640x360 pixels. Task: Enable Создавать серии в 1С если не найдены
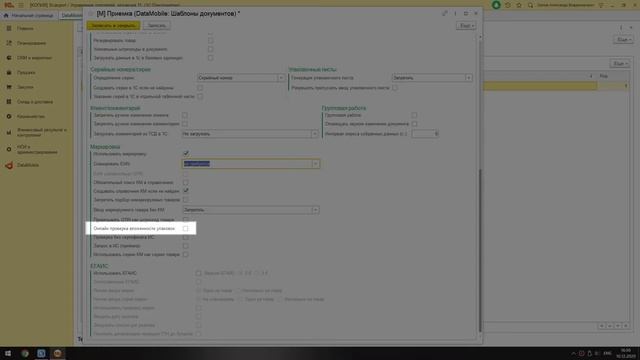[200, 88]
